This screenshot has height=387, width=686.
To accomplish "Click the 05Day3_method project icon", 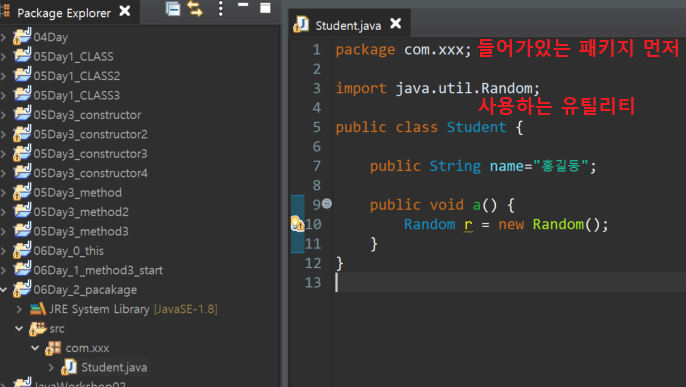I will [x=22, y=192].
